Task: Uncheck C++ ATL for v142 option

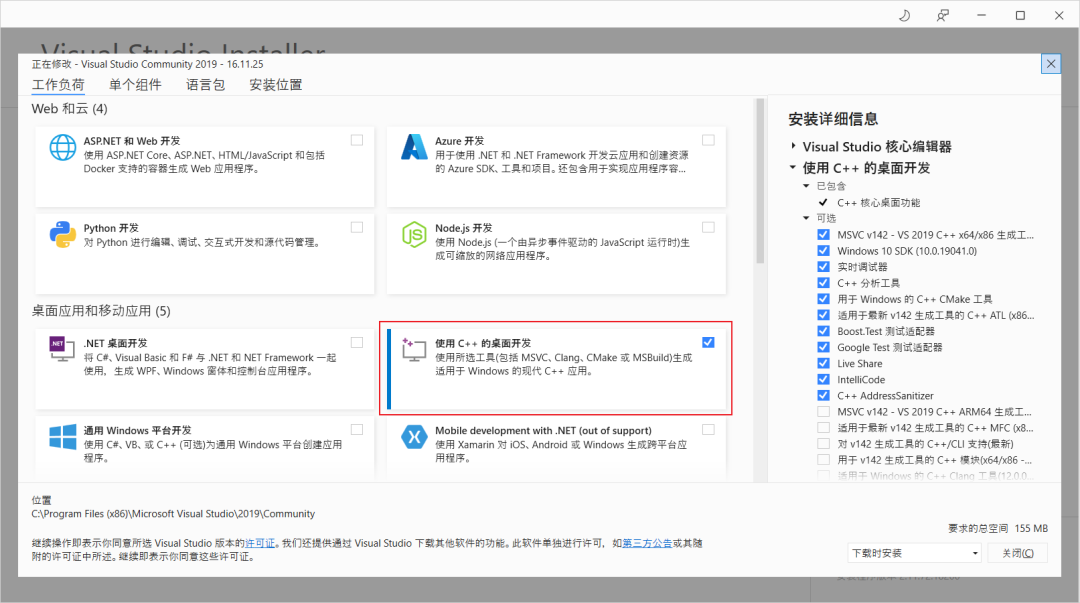Action: click(823, 315)
